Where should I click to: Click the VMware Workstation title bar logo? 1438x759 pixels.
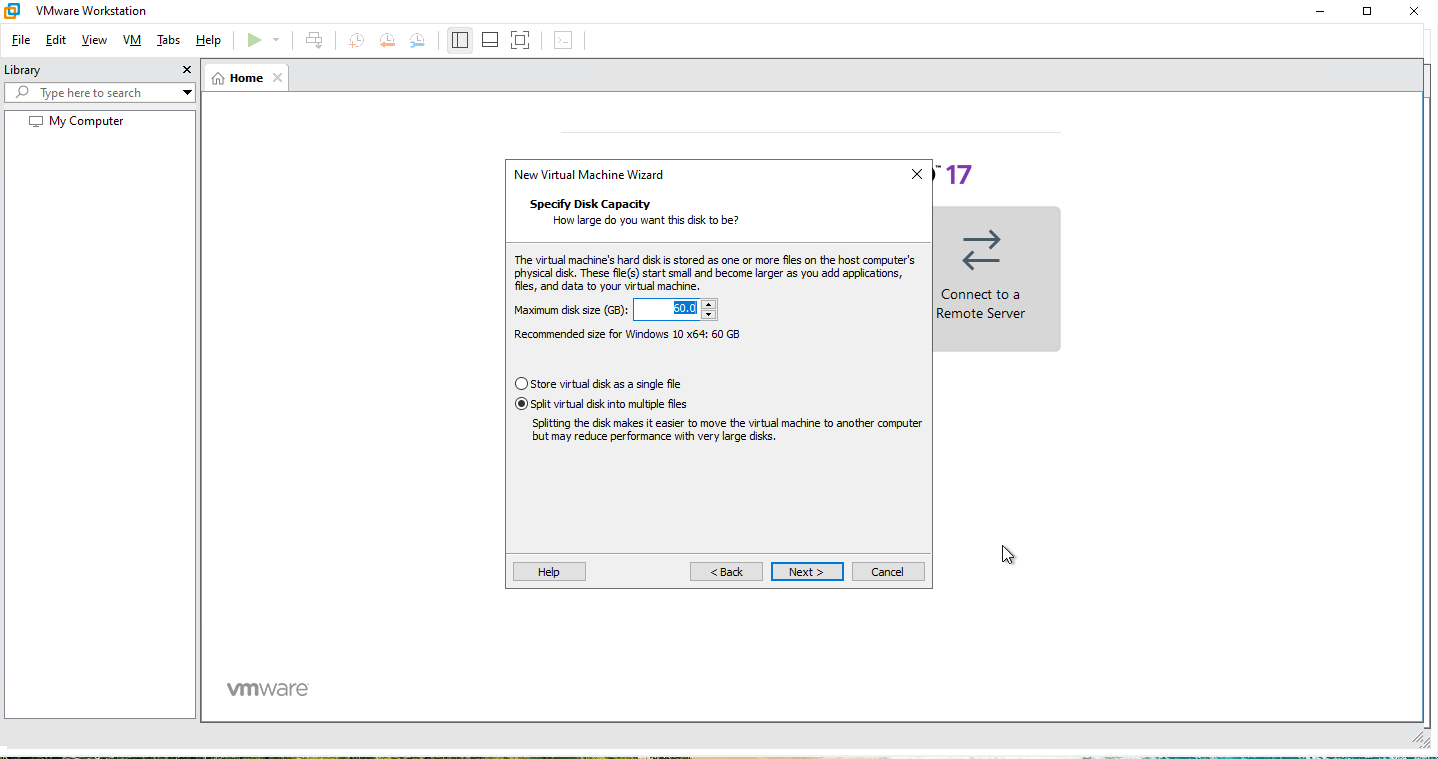[13, 11]
